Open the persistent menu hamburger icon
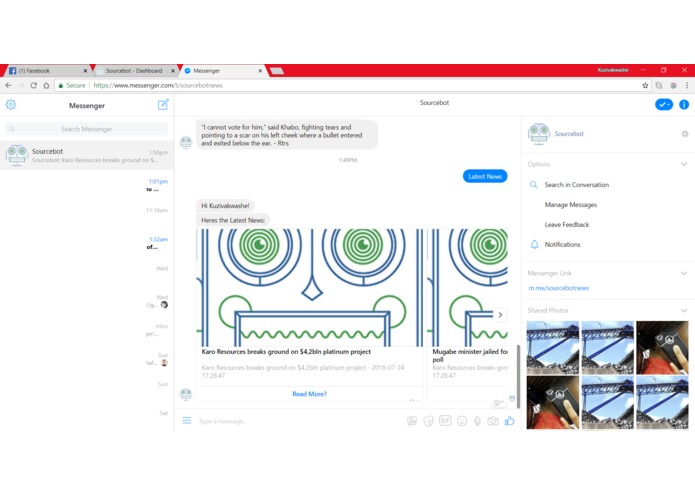This screenshot has height=494, width=695. (x=187, y=420)
